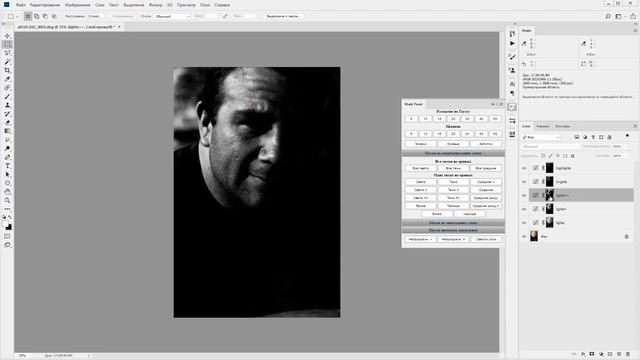
Task: Toggle Quick Mask mode icon
Action: tap(7, 236)
